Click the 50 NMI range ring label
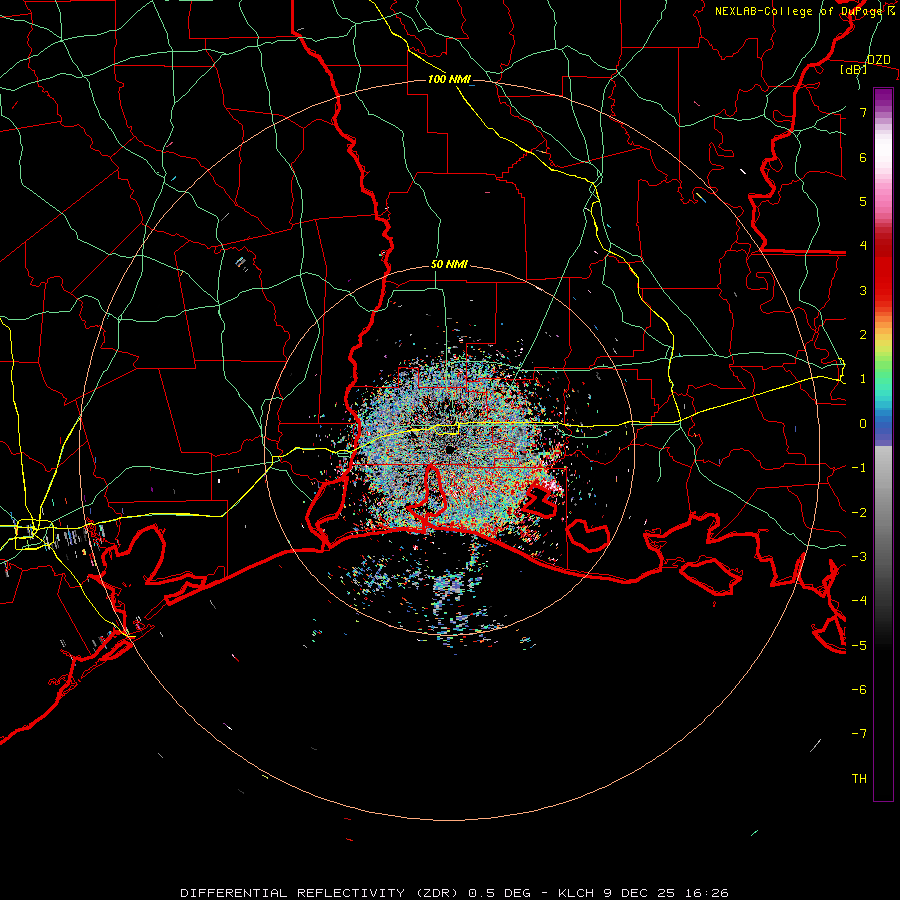 [x=449, y=265]
